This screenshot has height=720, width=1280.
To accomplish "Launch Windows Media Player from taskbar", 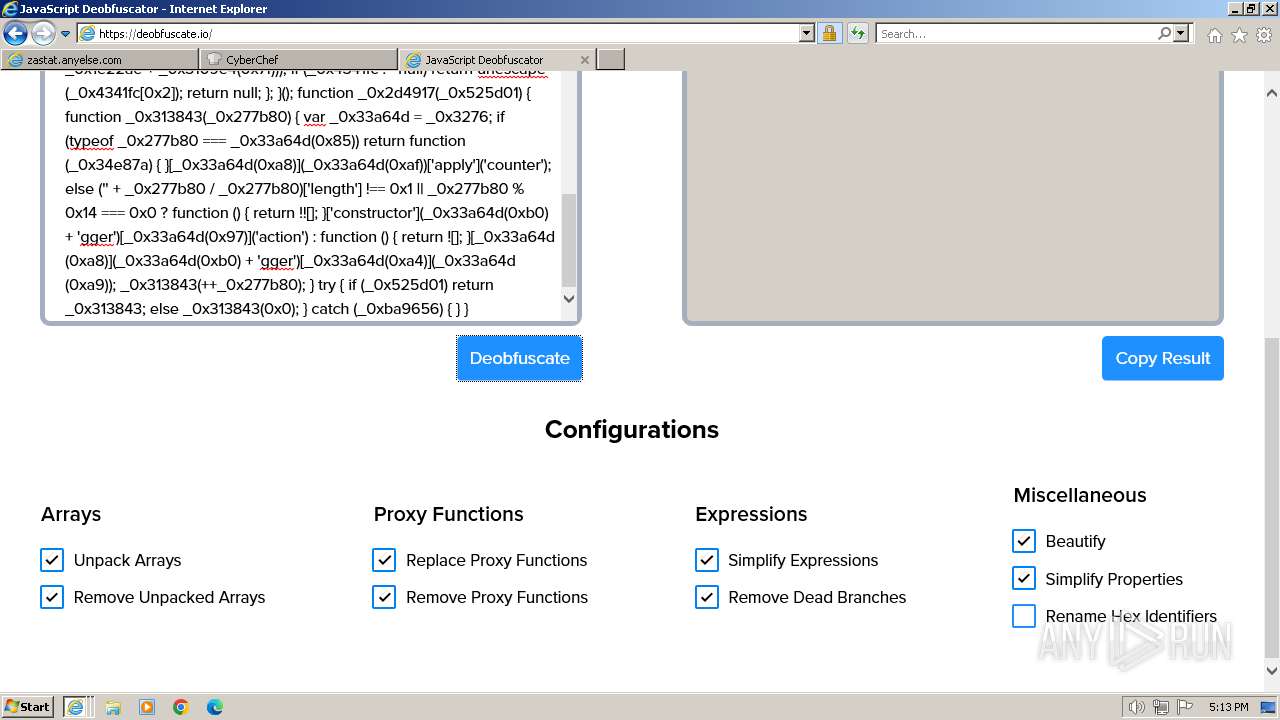I will 147,707.
